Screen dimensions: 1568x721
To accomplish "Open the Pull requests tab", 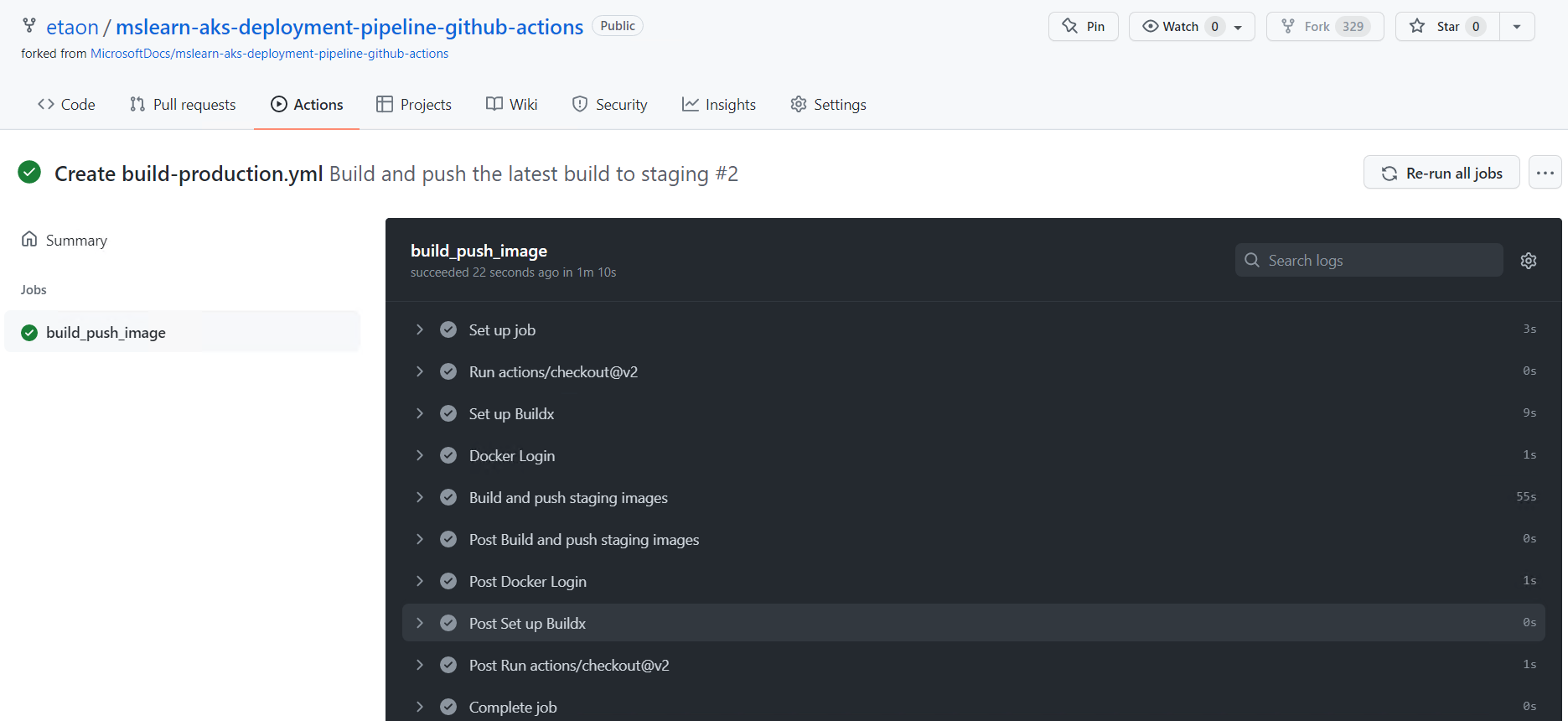I will (x=183, y=105).
